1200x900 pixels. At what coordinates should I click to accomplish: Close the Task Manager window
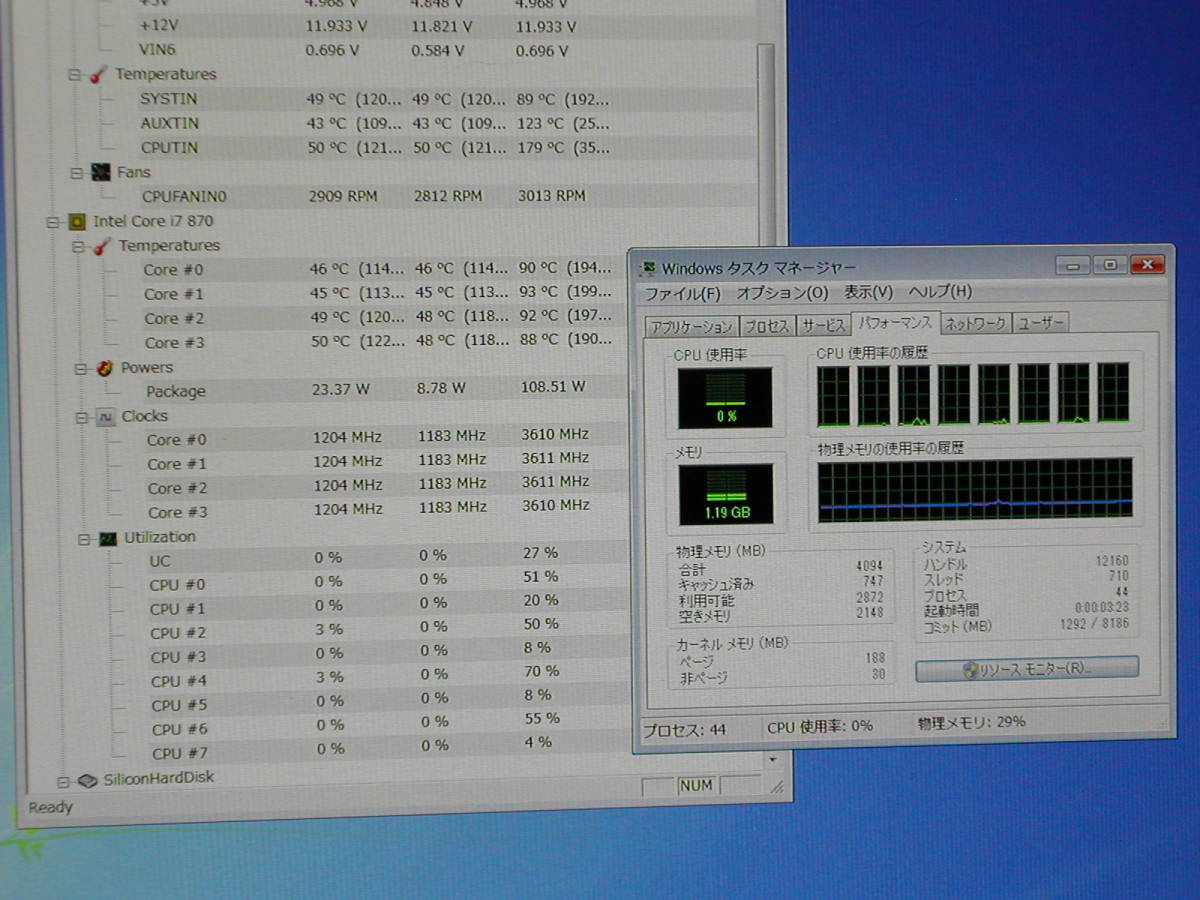pyautogui.click(x=1147, y=265)
